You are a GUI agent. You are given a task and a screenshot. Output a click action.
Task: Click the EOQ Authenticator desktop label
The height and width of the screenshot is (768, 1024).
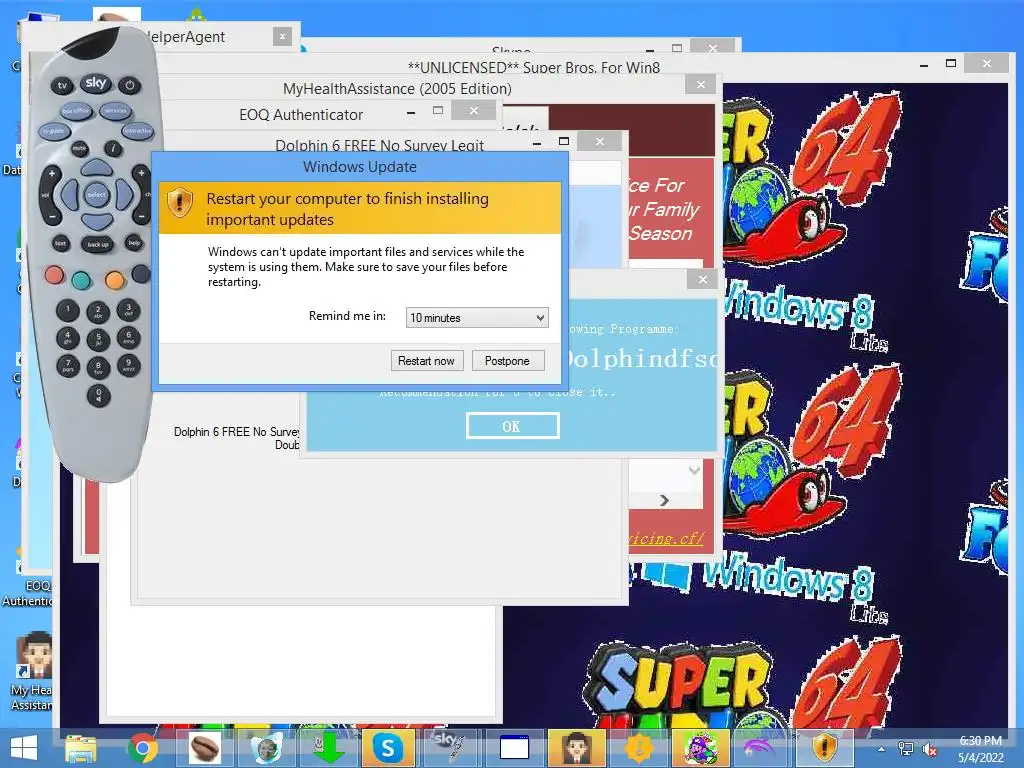27,593
